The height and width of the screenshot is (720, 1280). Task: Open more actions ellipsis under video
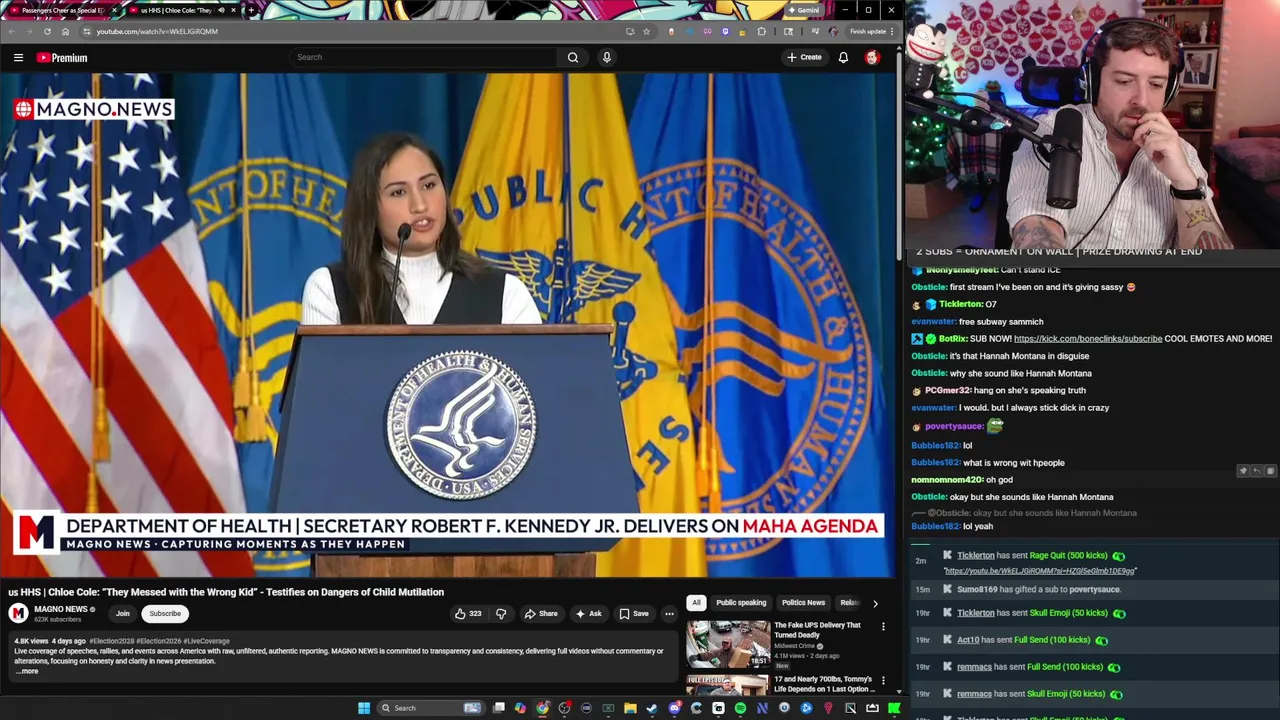pyautogui.click(x=669, y=613)
